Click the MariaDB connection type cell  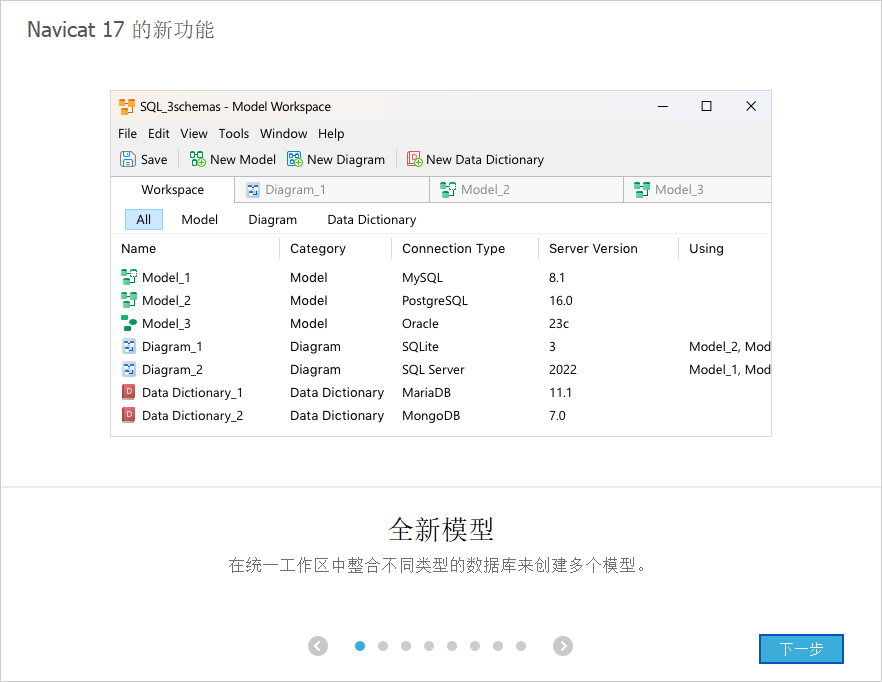[x=426, y=393]
